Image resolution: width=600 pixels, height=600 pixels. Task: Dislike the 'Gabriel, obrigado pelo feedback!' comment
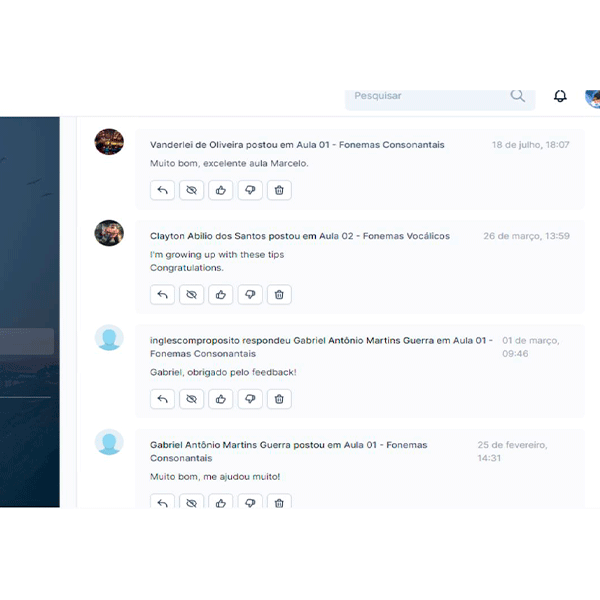[250, 399]
